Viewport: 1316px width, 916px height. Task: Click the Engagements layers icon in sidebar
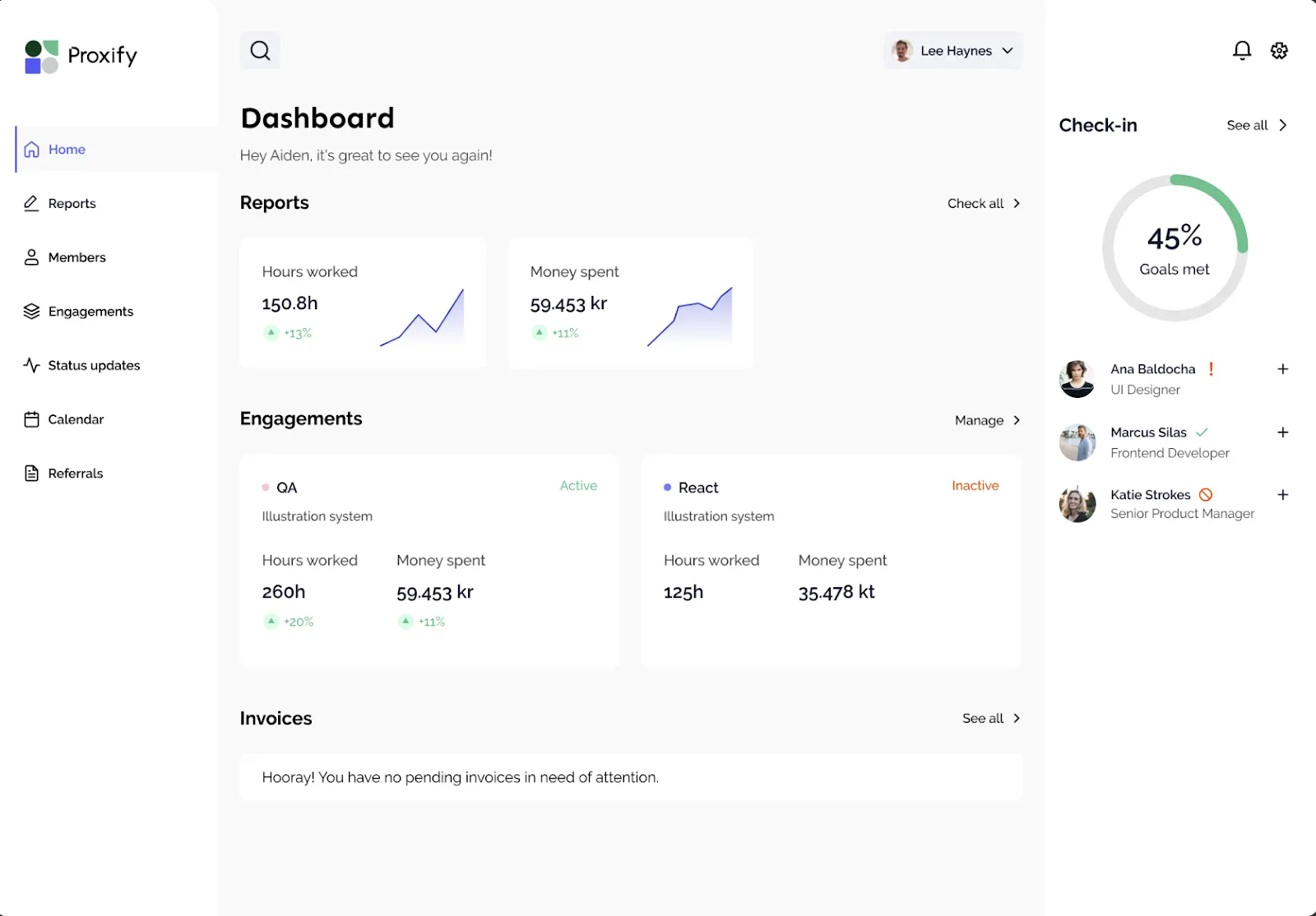click(x=31, y=311)
